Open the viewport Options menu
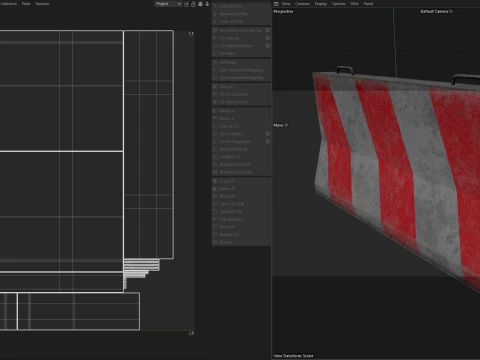480x360 pixels. 338,4
